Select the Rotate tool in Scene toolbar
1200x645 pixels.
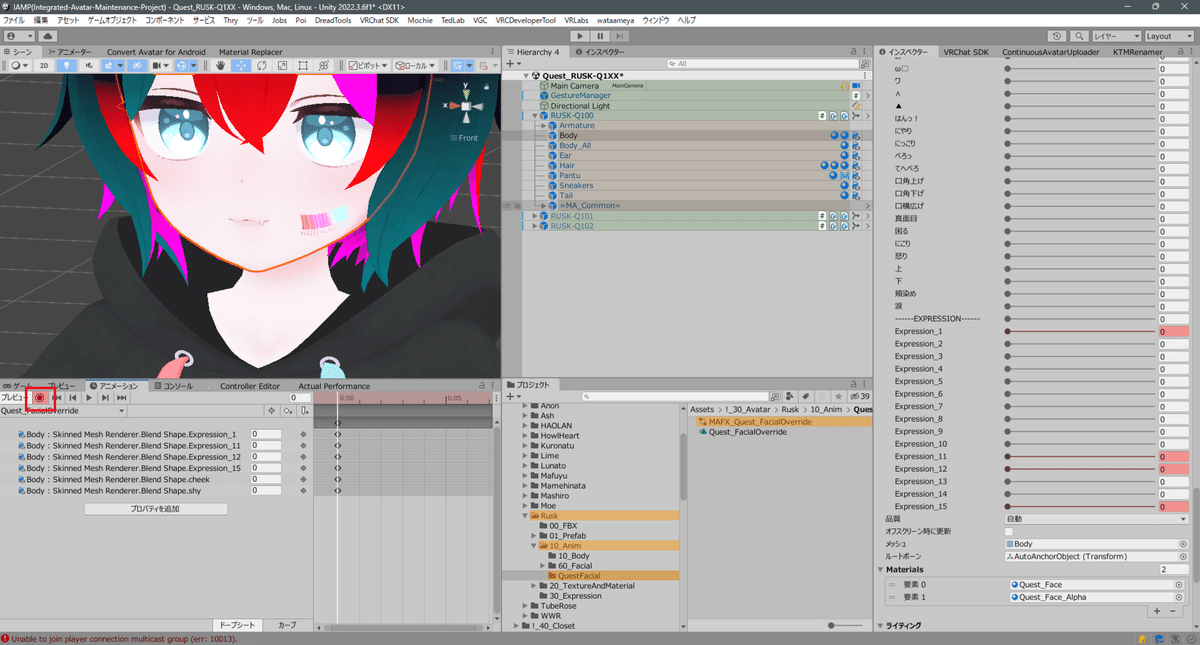pos(262,65)
